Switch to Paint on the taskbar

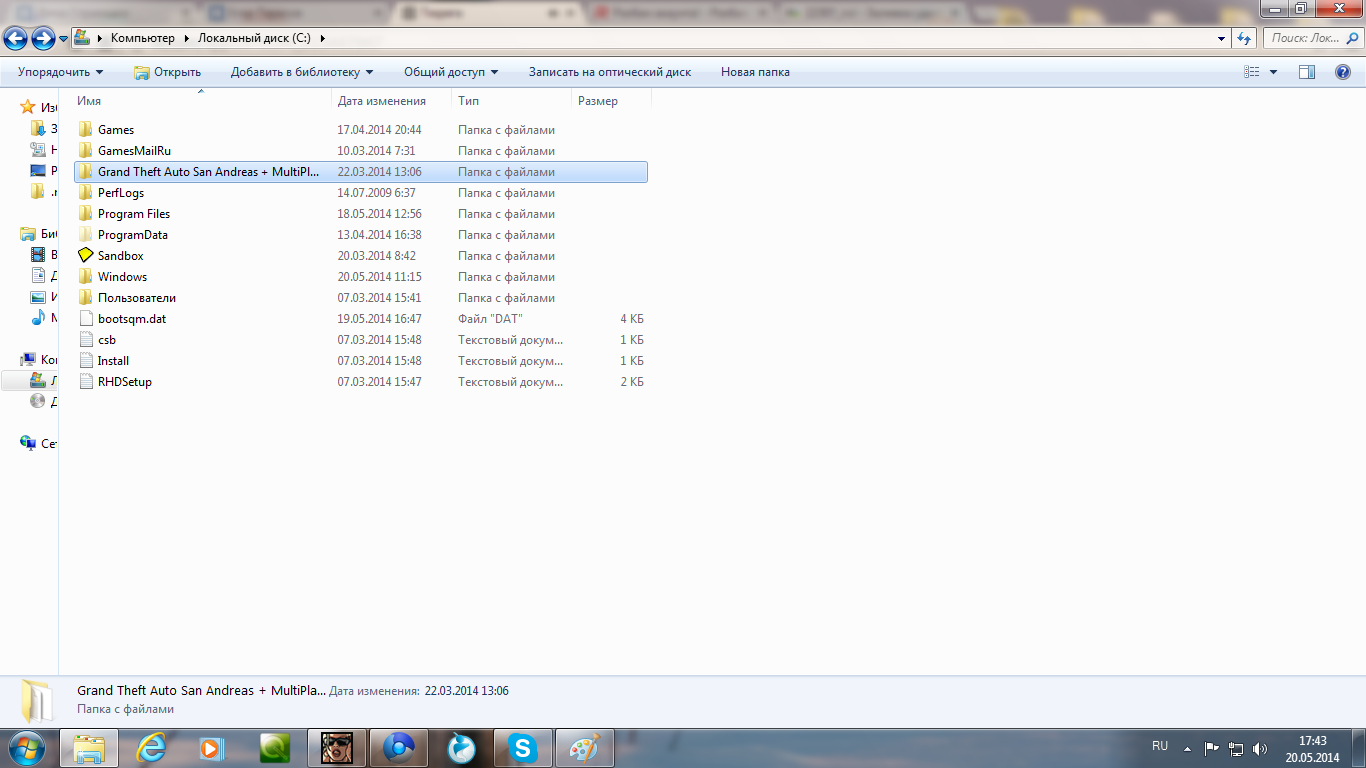(x=585, y=748)
